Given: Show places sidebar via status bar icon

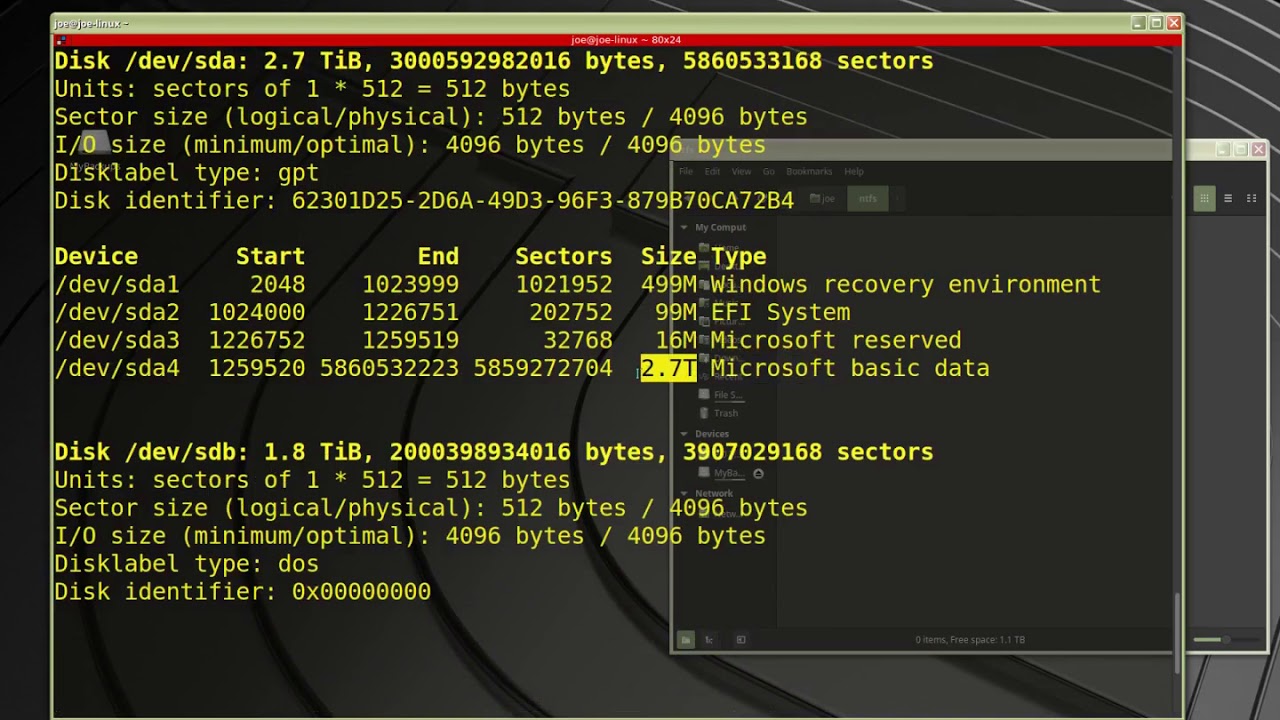Looking at the screenshot, I should pyautogui.click(x=686, y=640).
